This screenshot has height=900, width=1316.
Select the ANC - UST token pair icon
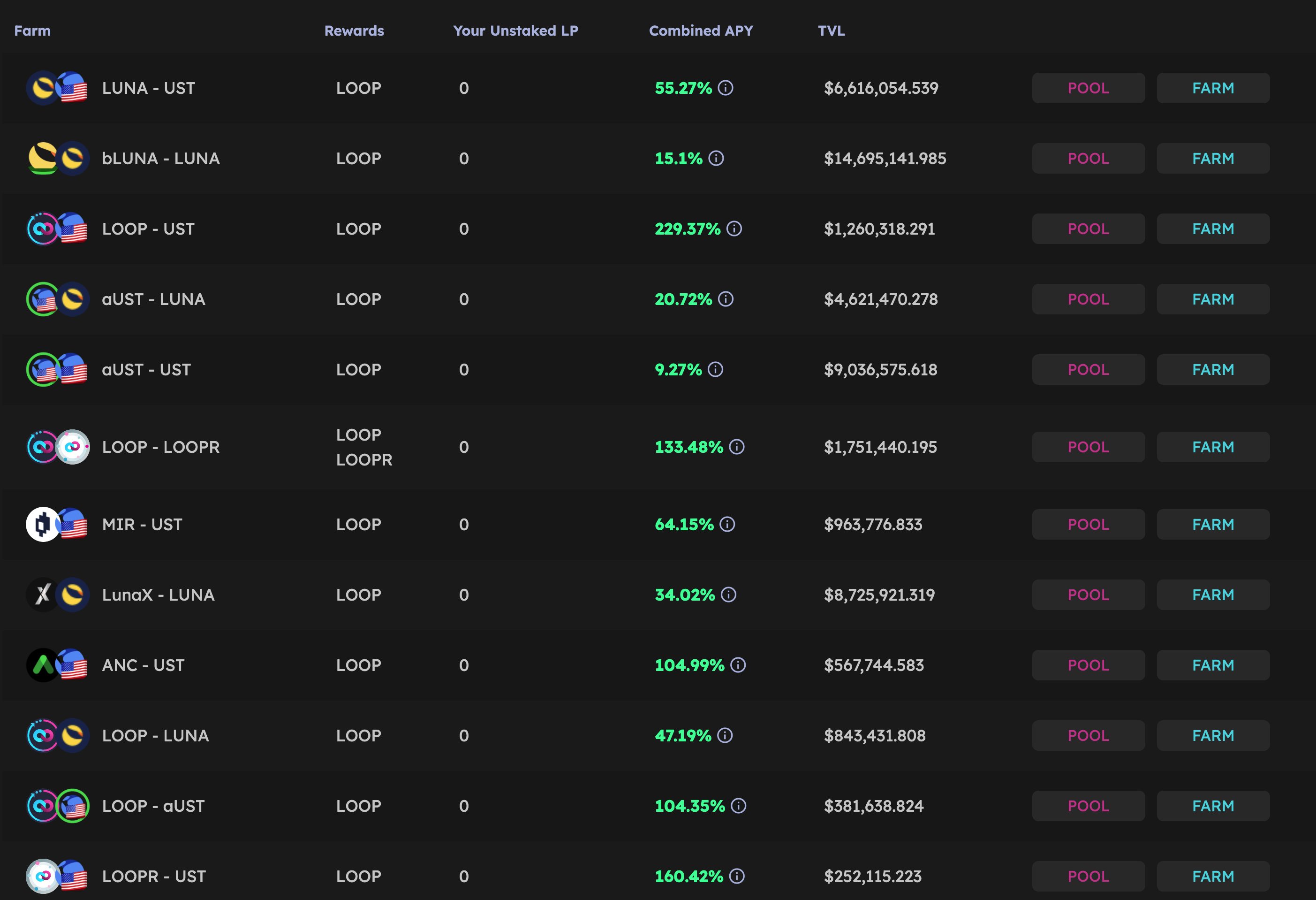[x=57, y=665]
